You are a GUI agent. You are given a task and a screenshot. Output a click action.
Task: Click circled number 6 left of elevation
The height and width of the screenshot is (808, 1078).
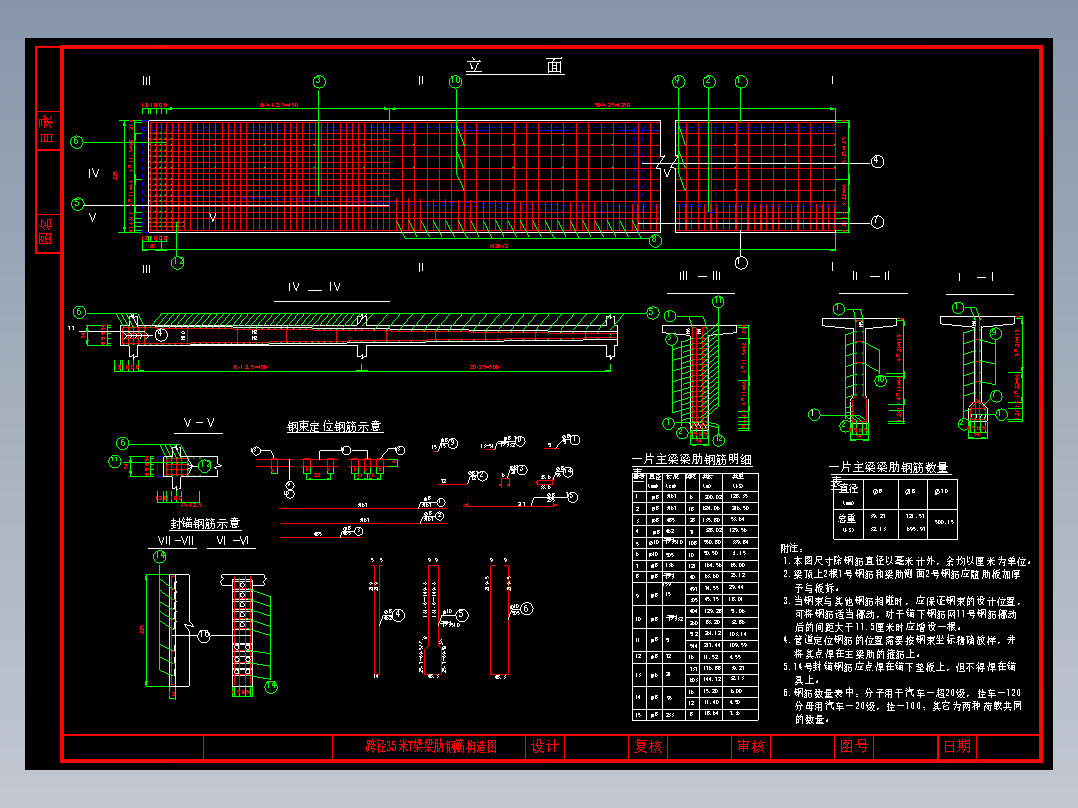coord(77,142)
